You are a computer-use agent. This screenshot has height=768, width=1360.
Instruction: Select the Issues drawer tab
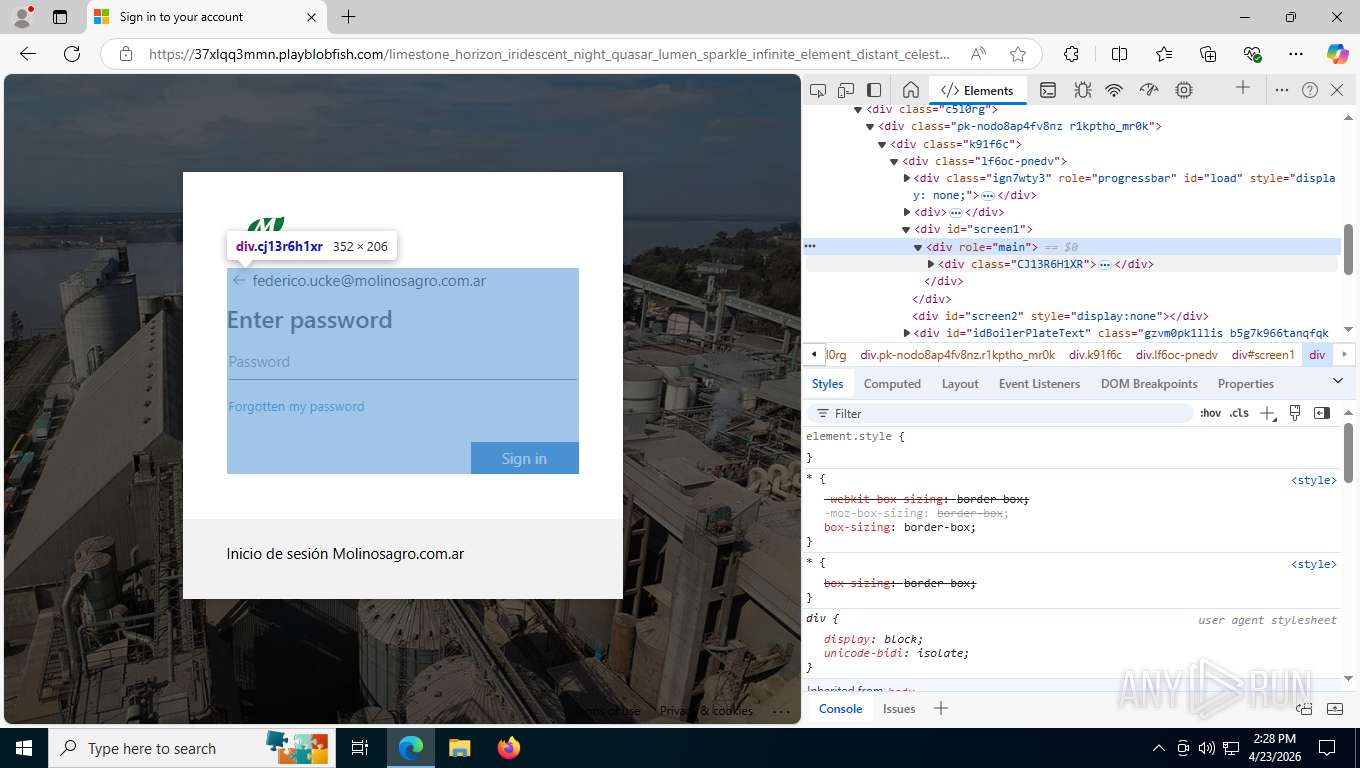tap(899, 708)
